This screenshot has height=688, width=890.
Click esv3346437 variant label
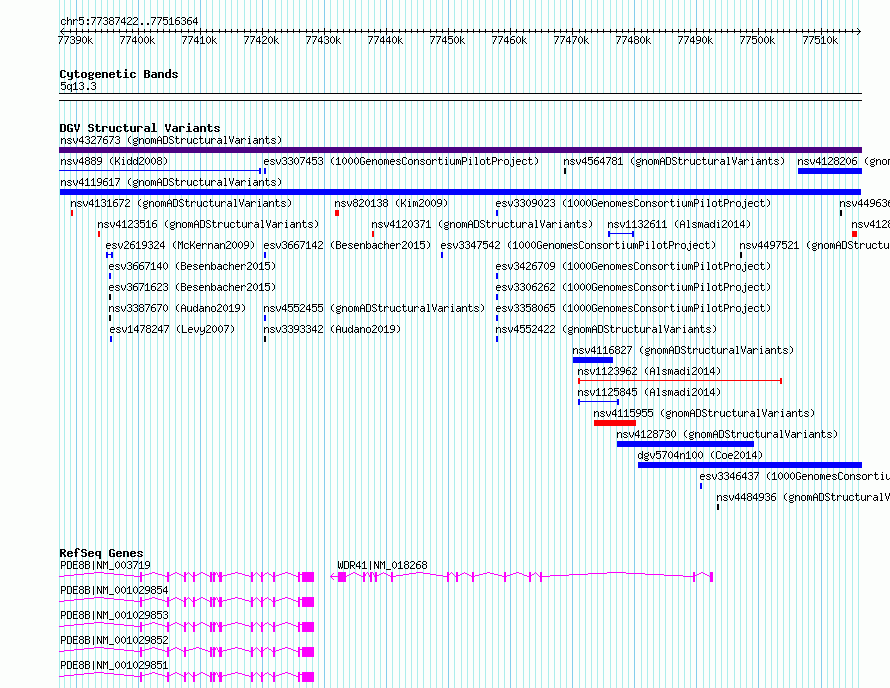pos(795,476)
